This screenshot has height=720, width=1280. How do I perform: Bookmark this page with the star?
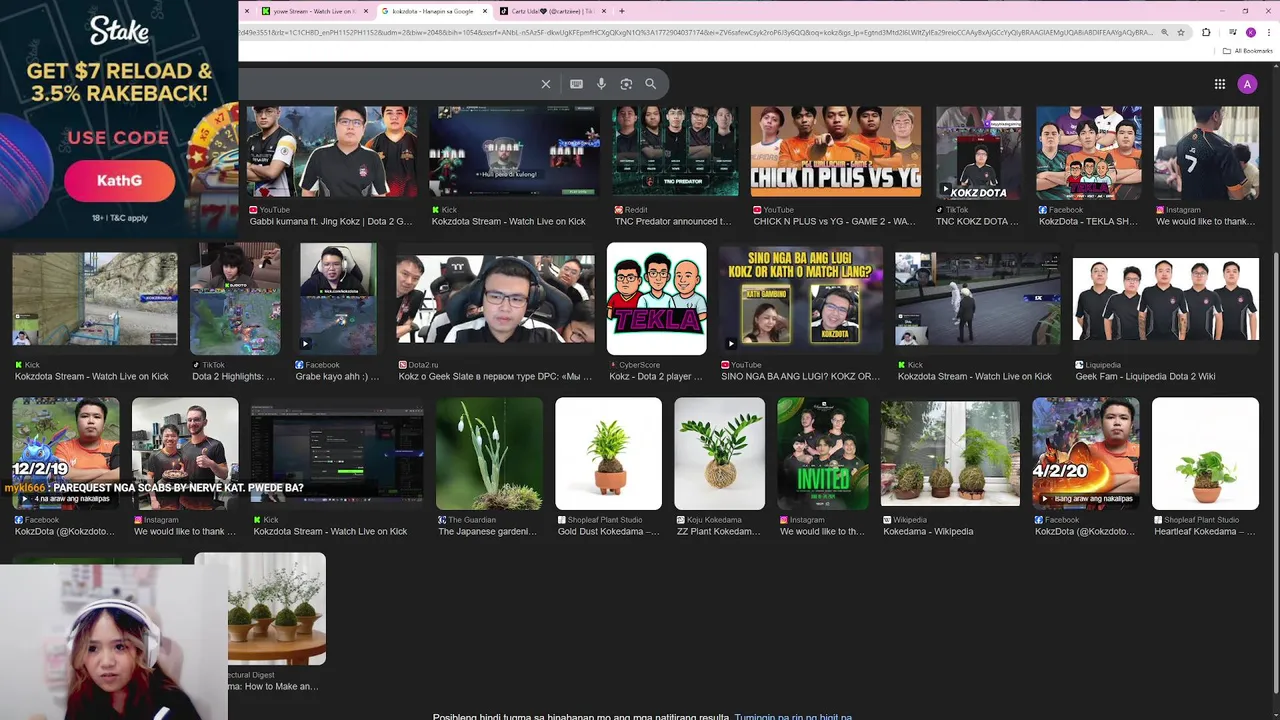pyautogui.click(x=1181, y=32)
